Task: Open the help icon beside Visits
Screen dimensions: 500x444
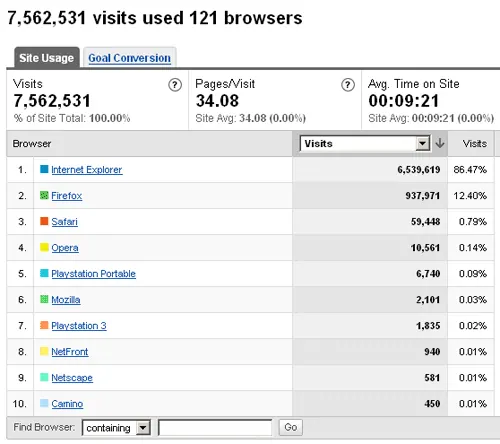Action: click(x=175, y=85)
